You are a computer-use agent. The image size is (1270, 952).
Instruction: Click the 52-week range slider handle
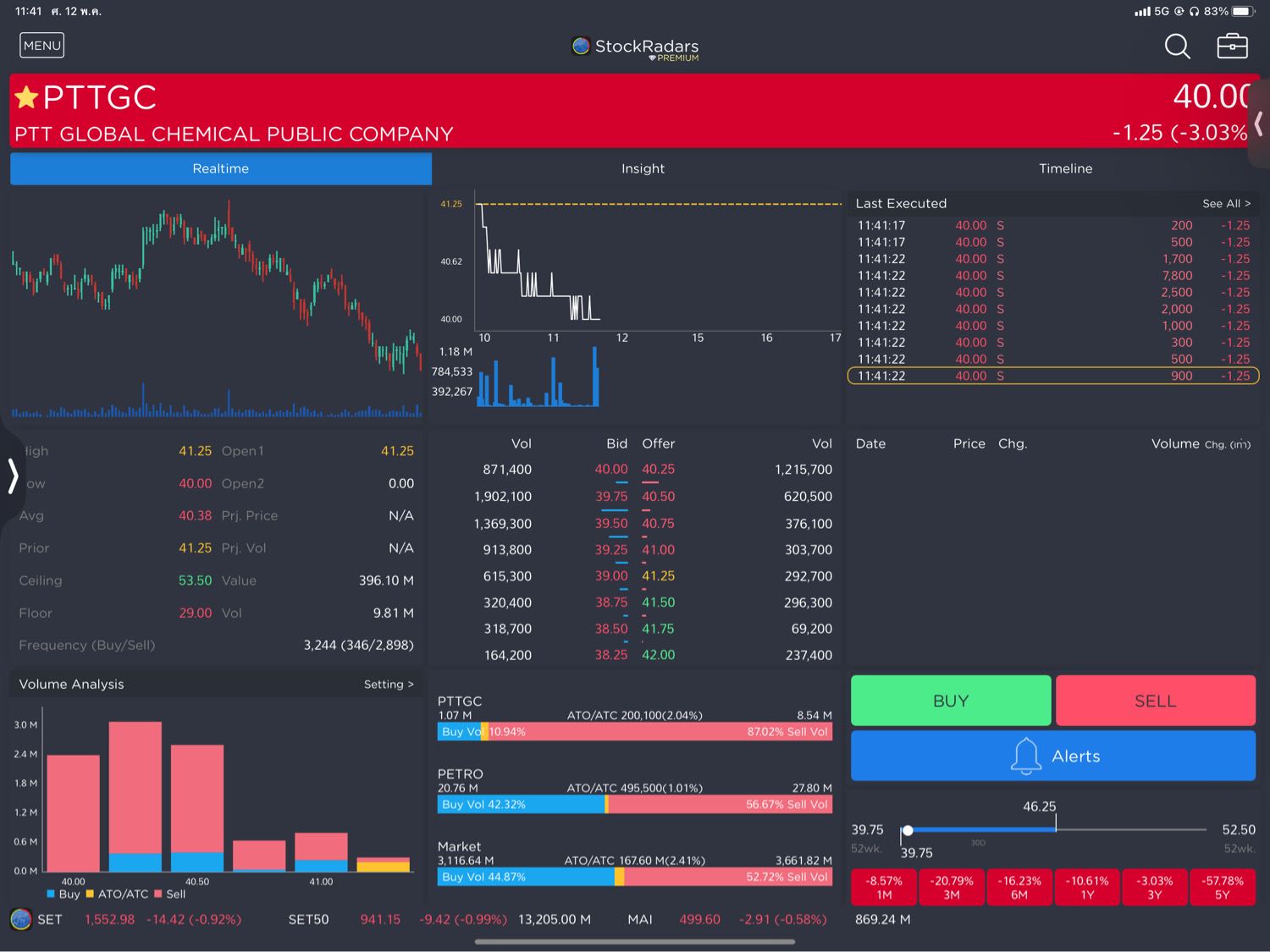908,831
